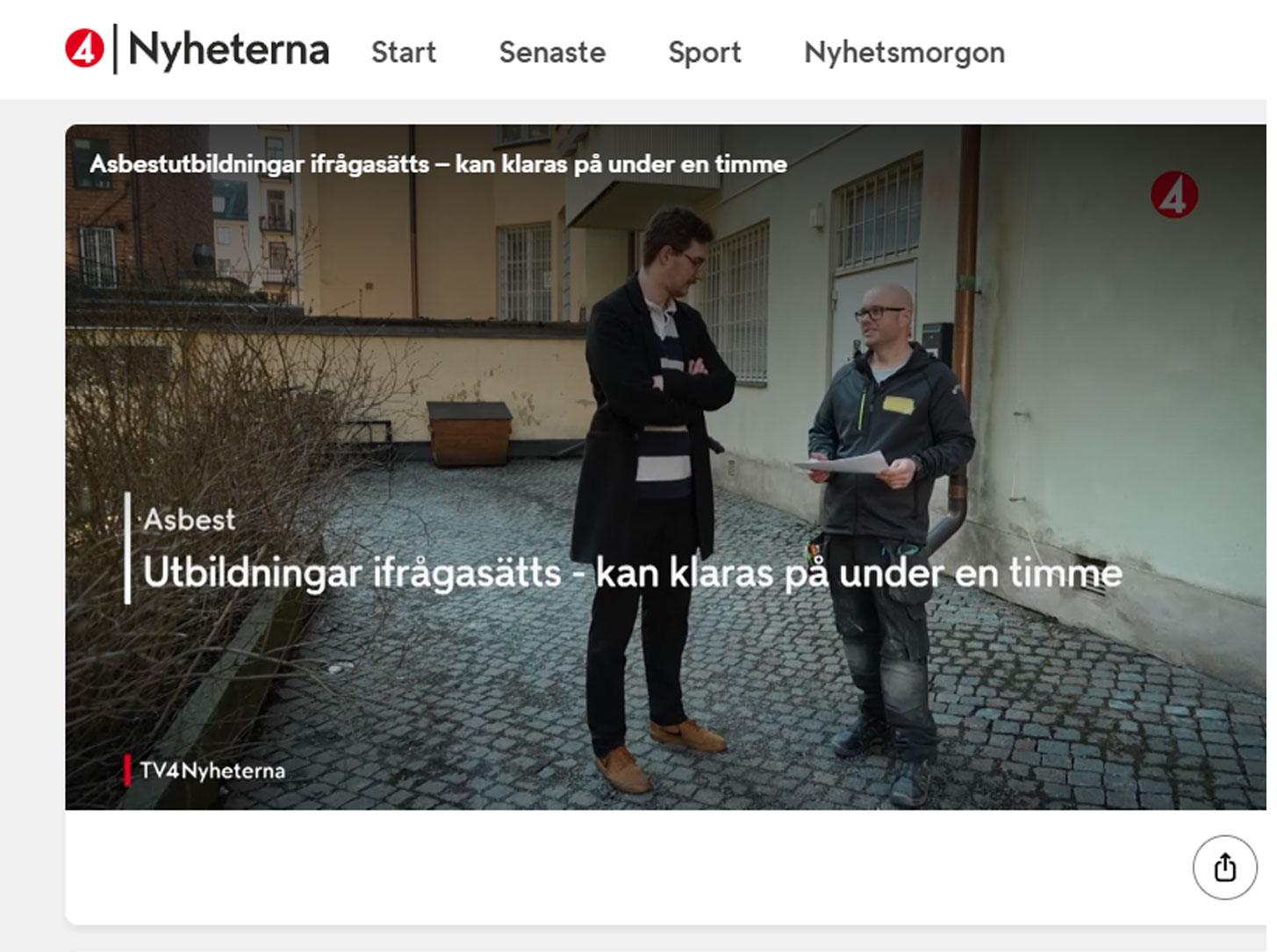Click the wooden box in the courtyard

(x=470, y=433)
